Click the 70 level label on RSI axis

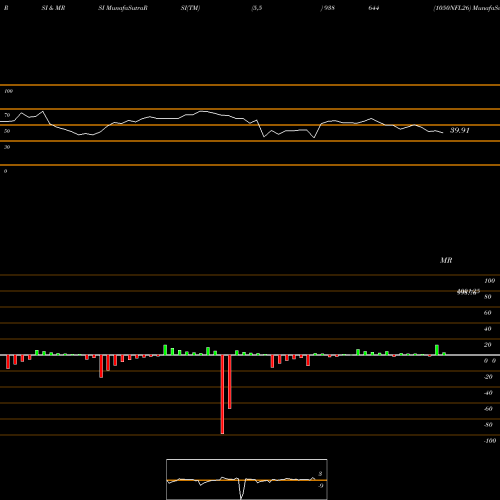(7, 115)
